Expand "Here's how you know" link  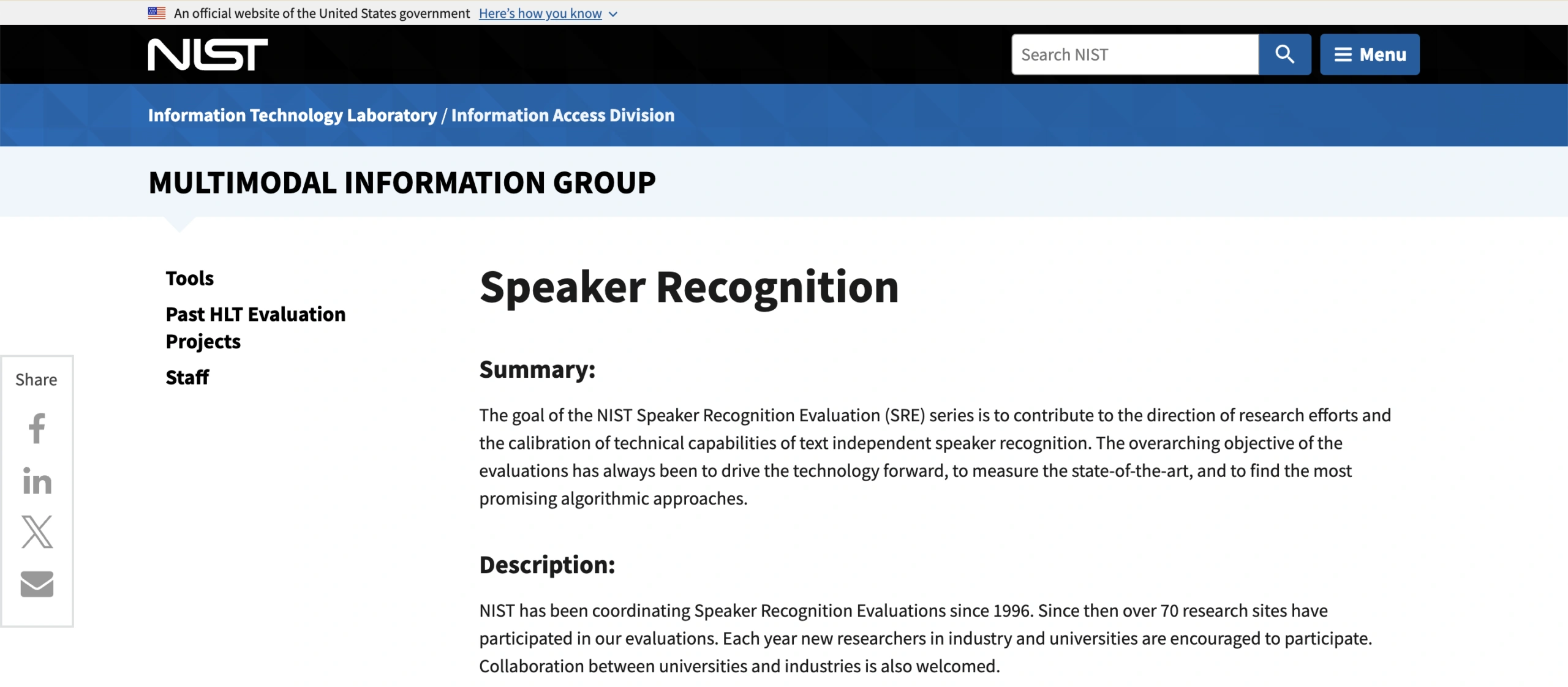pyautogui.click(x=548, y=13)
